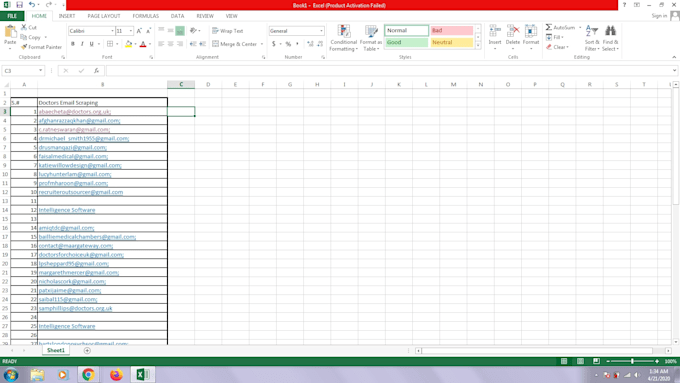The width and height of the screenshot is (680, 383).
Task: Switch to the INSERT tab
Action: coord(67,16)
